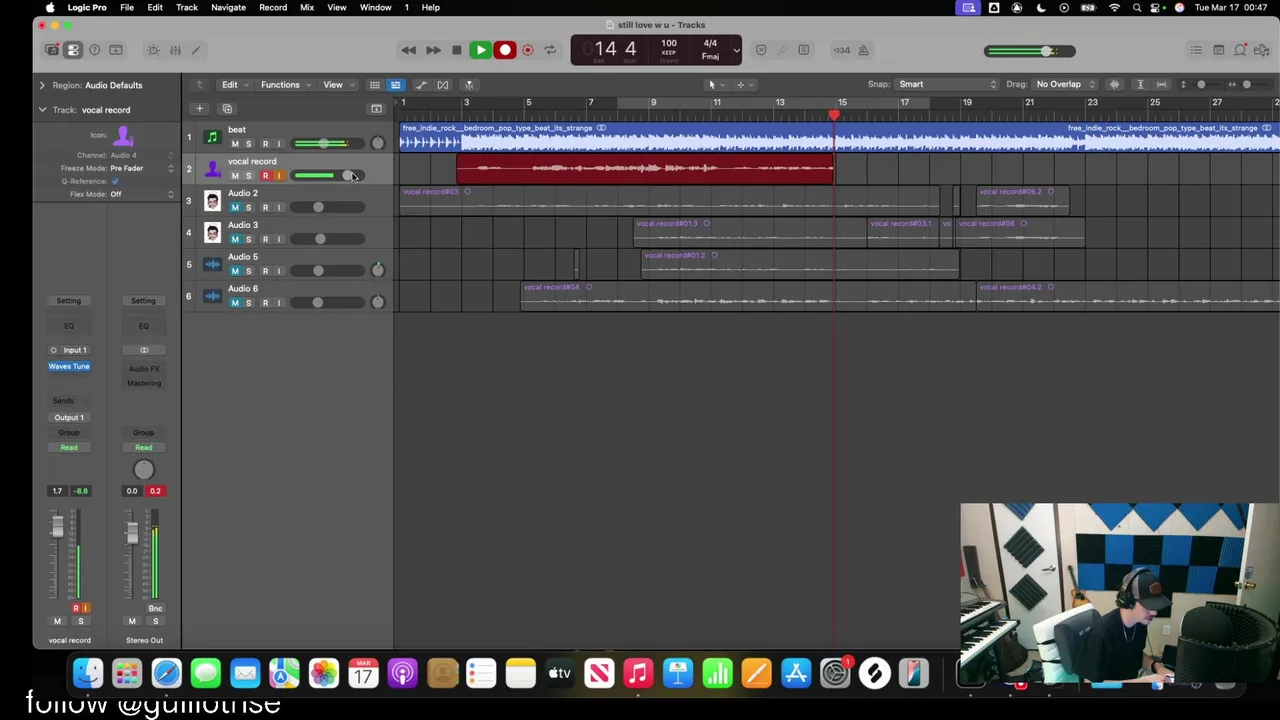1280x720 pixels.
Task: Collapse the Track vocal record section
Action: pos(42,110)
